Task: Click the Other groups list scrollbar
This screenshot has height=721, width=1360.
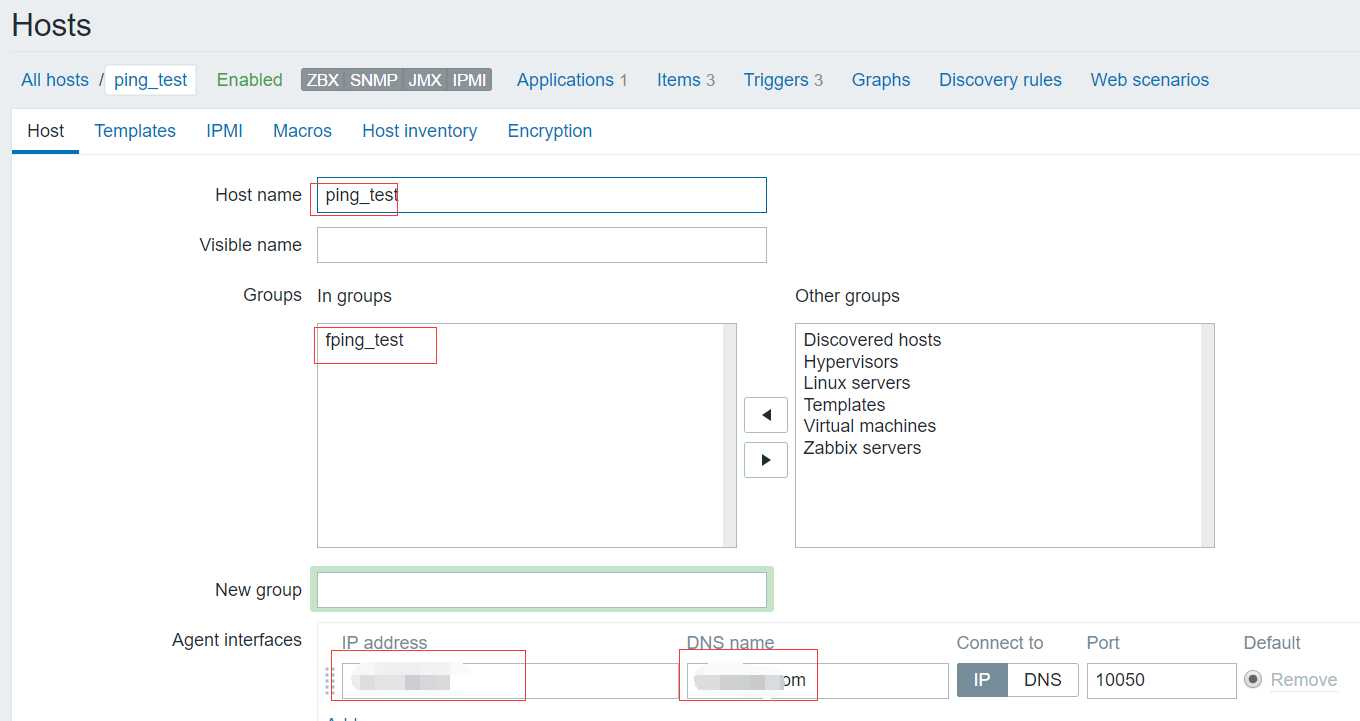Action: 1208,435
